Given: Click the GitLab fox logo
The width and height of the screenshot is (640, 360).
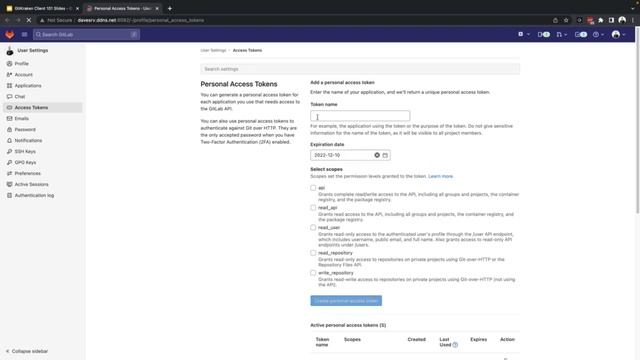Looking at the screenshot, I should coord(10,35).
